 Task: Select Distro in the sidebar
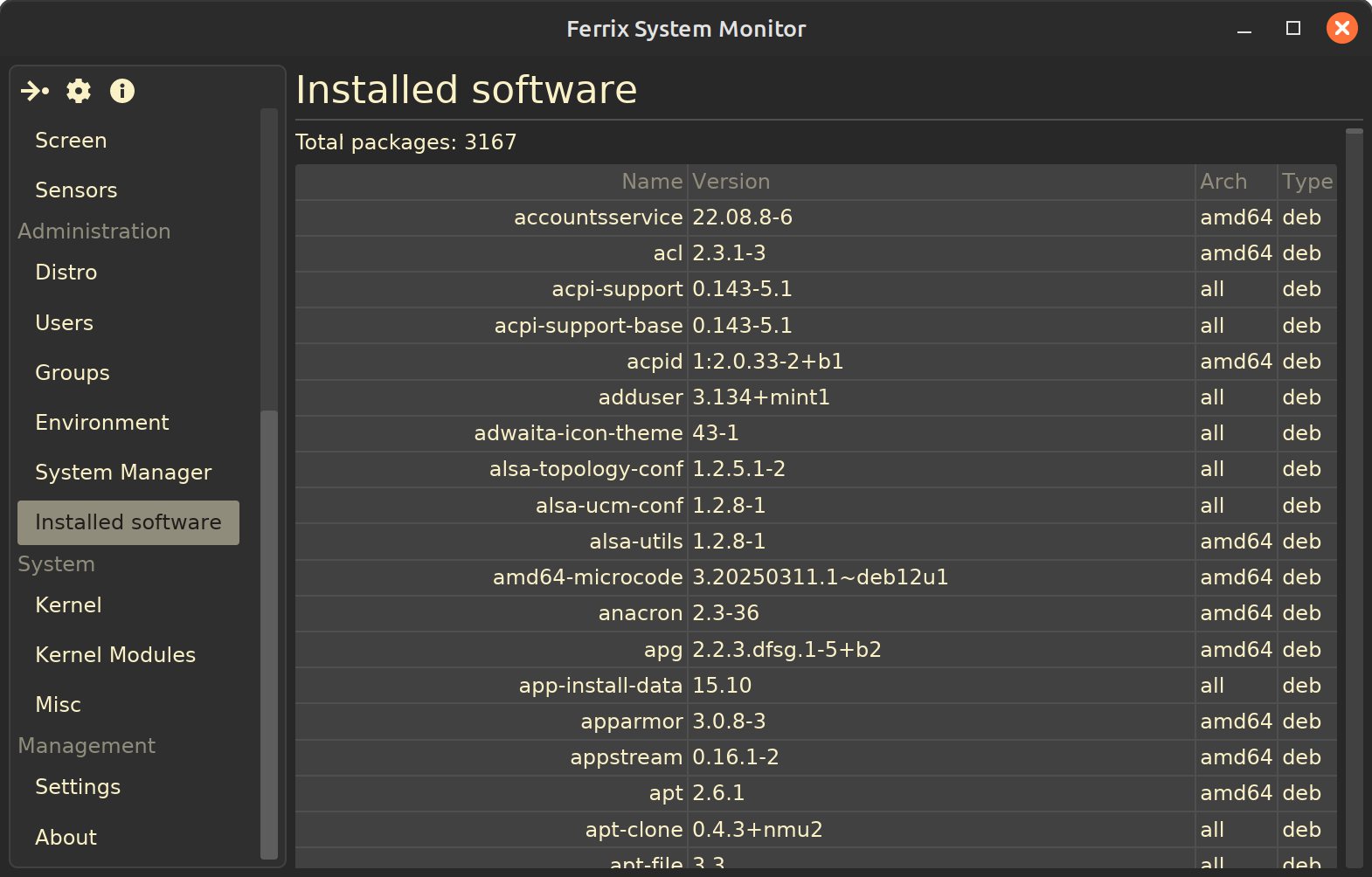(x=66, y=273)
